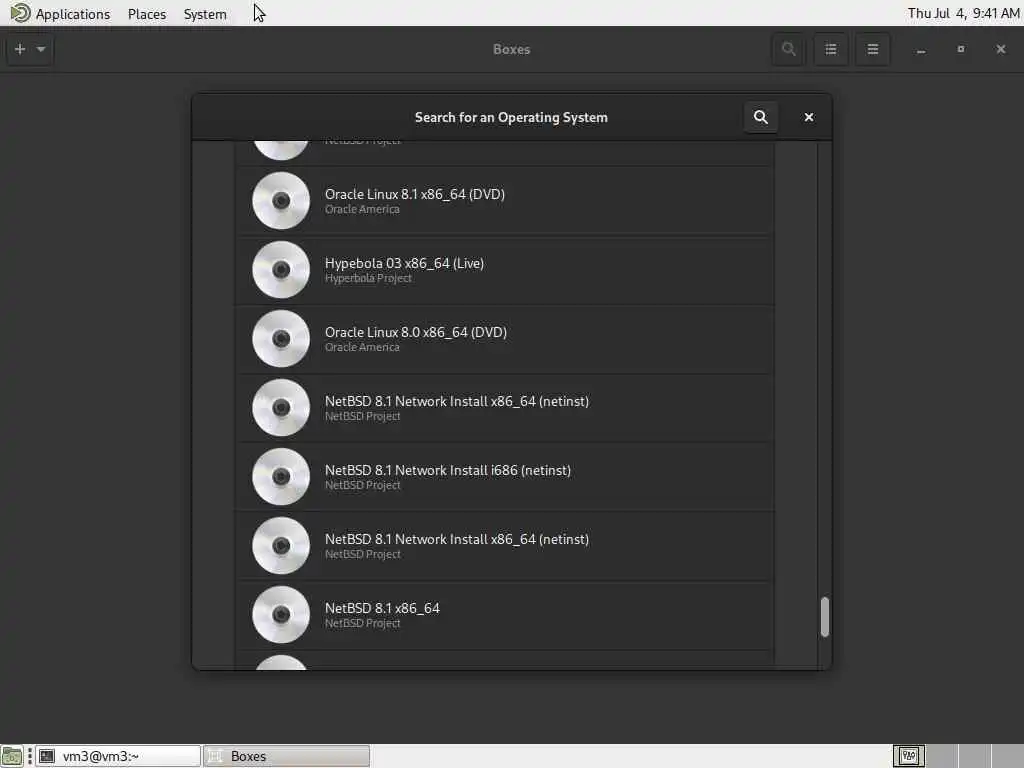This screenshot has height=768, width=1024.
Task: Maximize the Boxes window
Action: pos(961,49)
